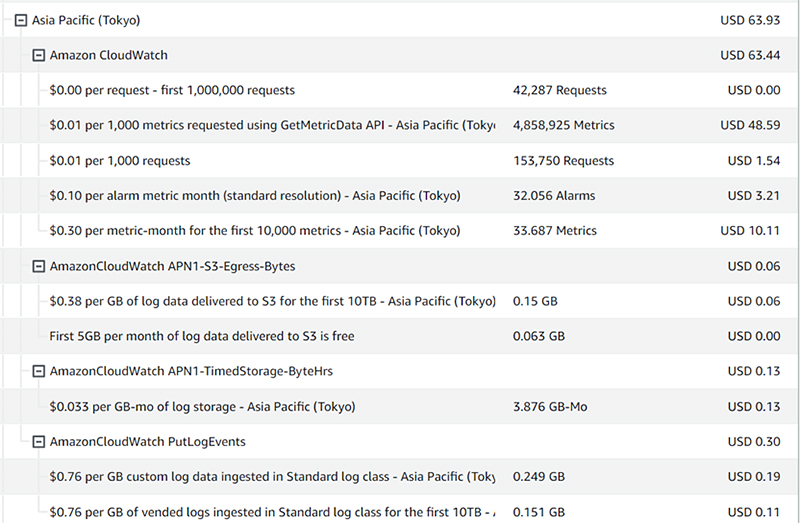Click USD 0.00 on first 1,000,000 requests row
The width and height of the screenshot is (800, 523).
tap(754, 90)
